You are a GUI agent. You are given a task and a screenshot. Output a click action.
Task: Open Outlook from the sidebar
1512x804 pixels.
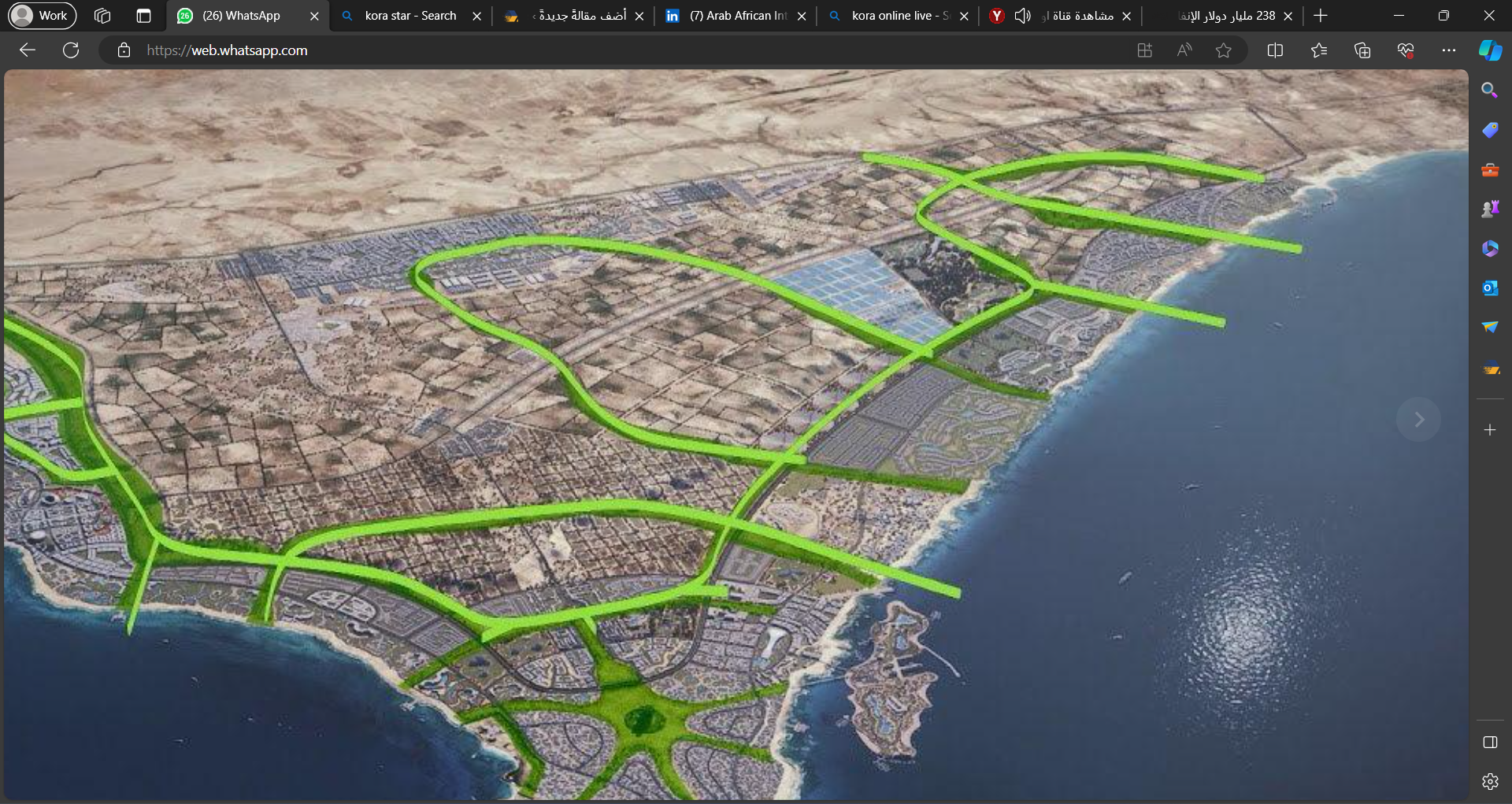tap(1489, 288)
